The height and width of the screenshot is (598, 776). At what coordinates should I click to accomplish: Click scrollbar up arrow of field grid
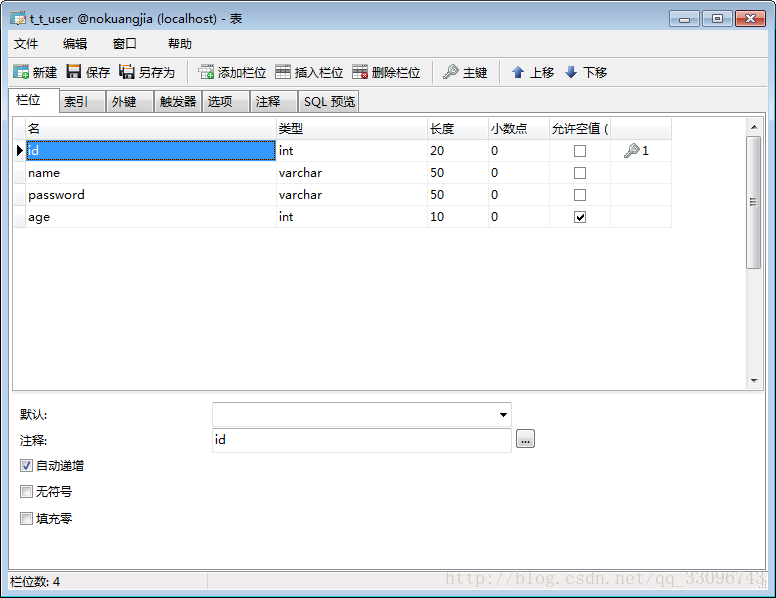point(754,127)
